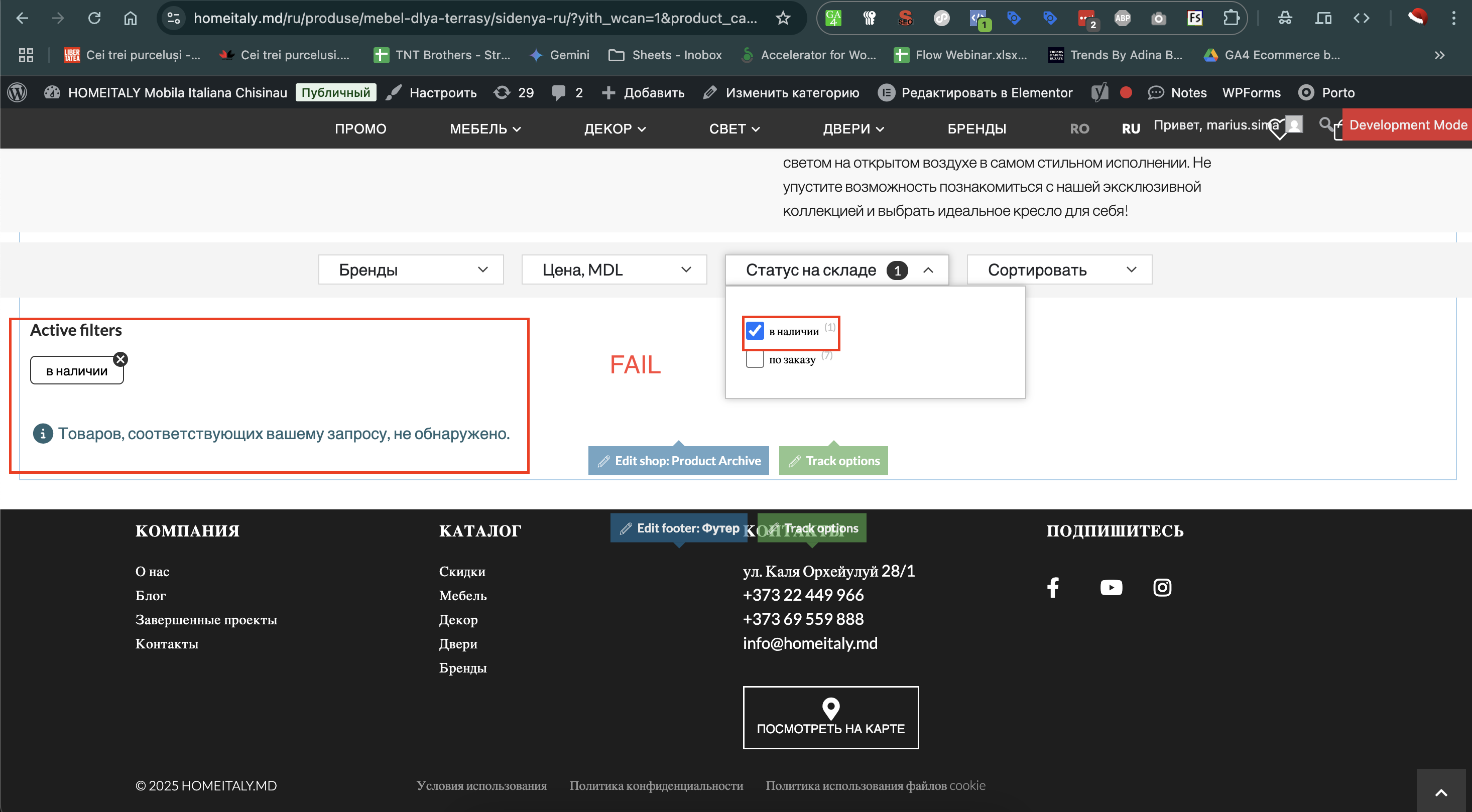1472x812 pixels.
Task: Click the Development Mode badge
Action: pyautogui.click(x=1407, y=125)
